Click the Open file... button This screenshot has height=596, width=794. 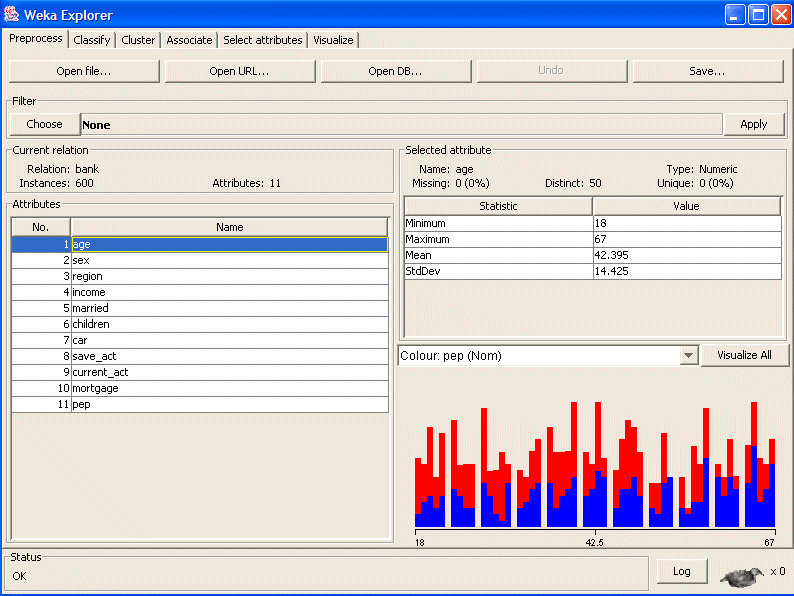tap(84, 71)
